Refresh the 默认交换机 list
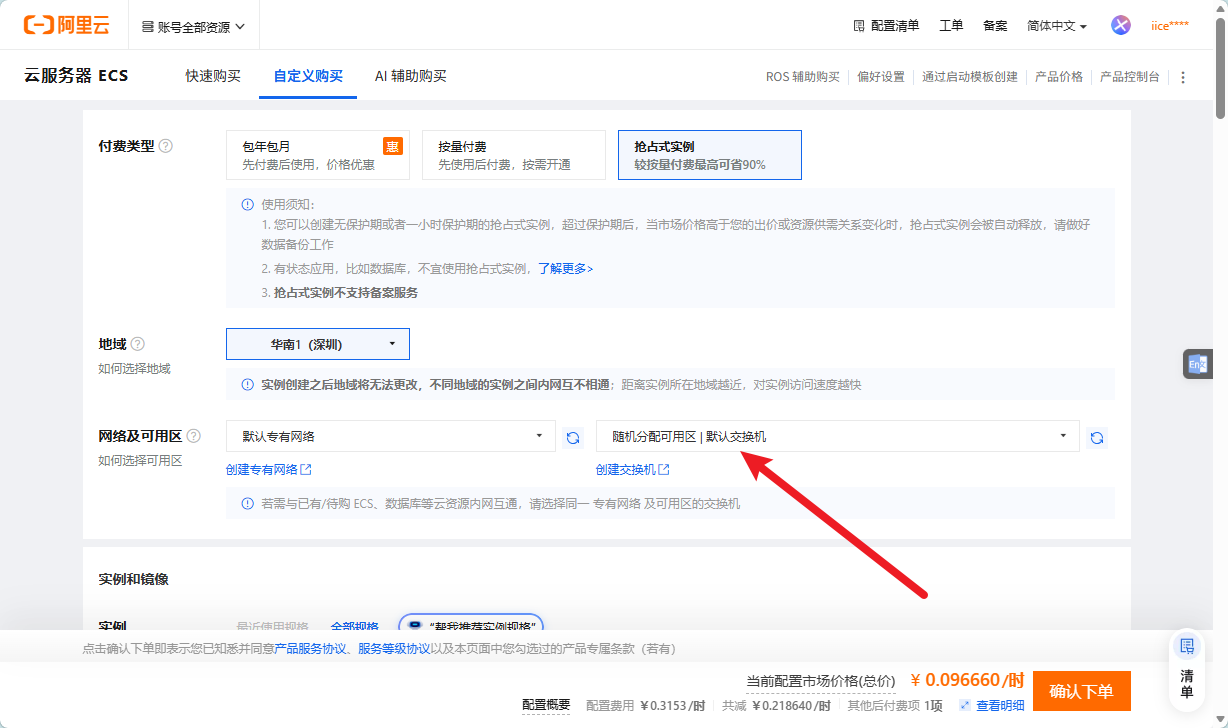 (x=1097, y=437)
